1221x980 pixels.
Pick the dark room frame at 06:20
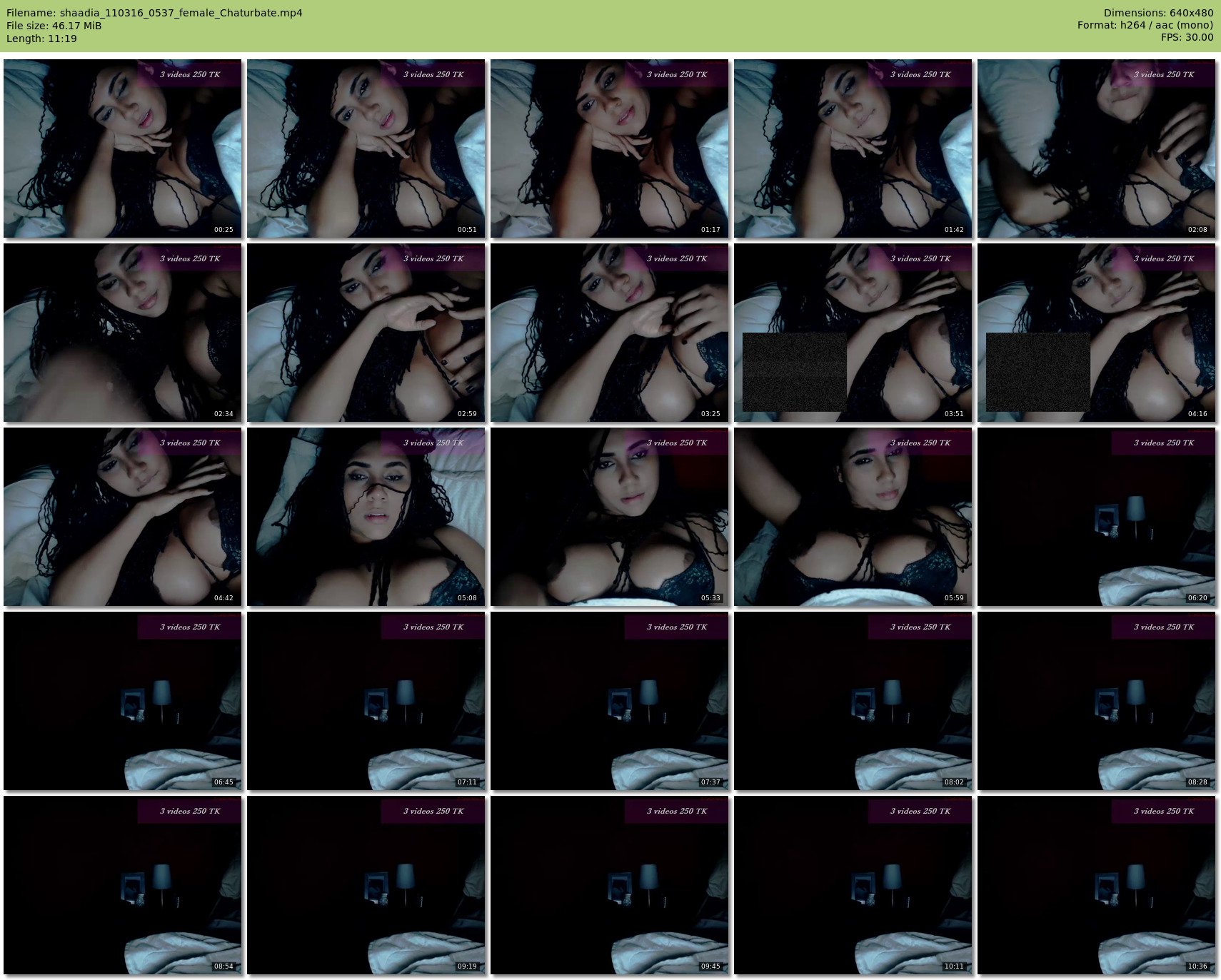click(1097, 517)
